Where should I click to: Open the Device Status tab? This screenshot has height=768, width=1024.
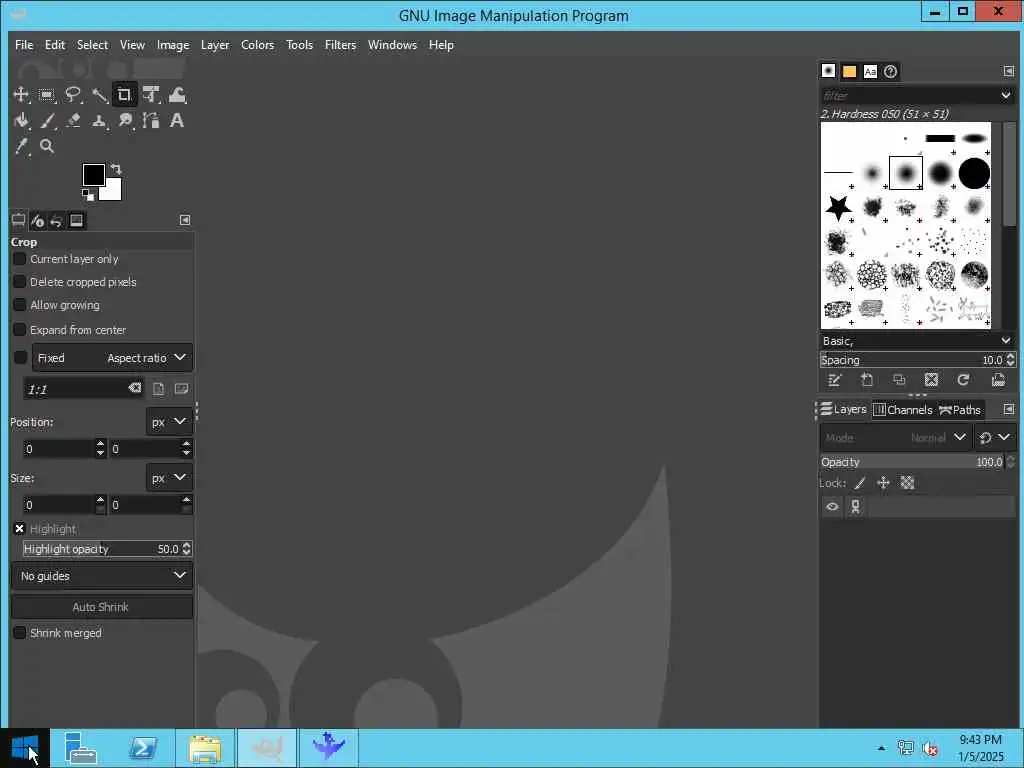point(37,221)
